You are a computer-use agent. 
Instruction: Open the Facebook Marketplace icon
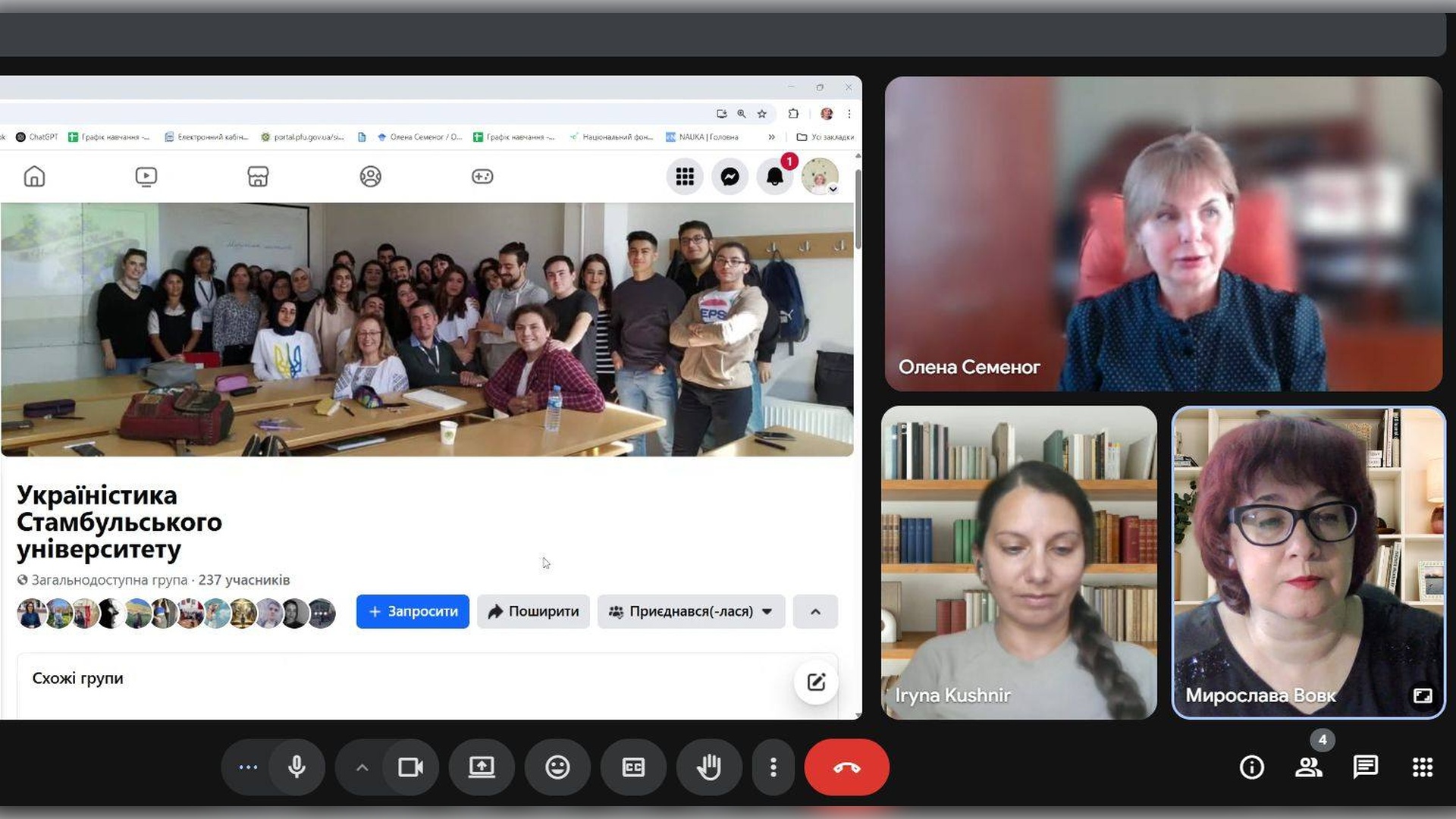coord(258,177)
